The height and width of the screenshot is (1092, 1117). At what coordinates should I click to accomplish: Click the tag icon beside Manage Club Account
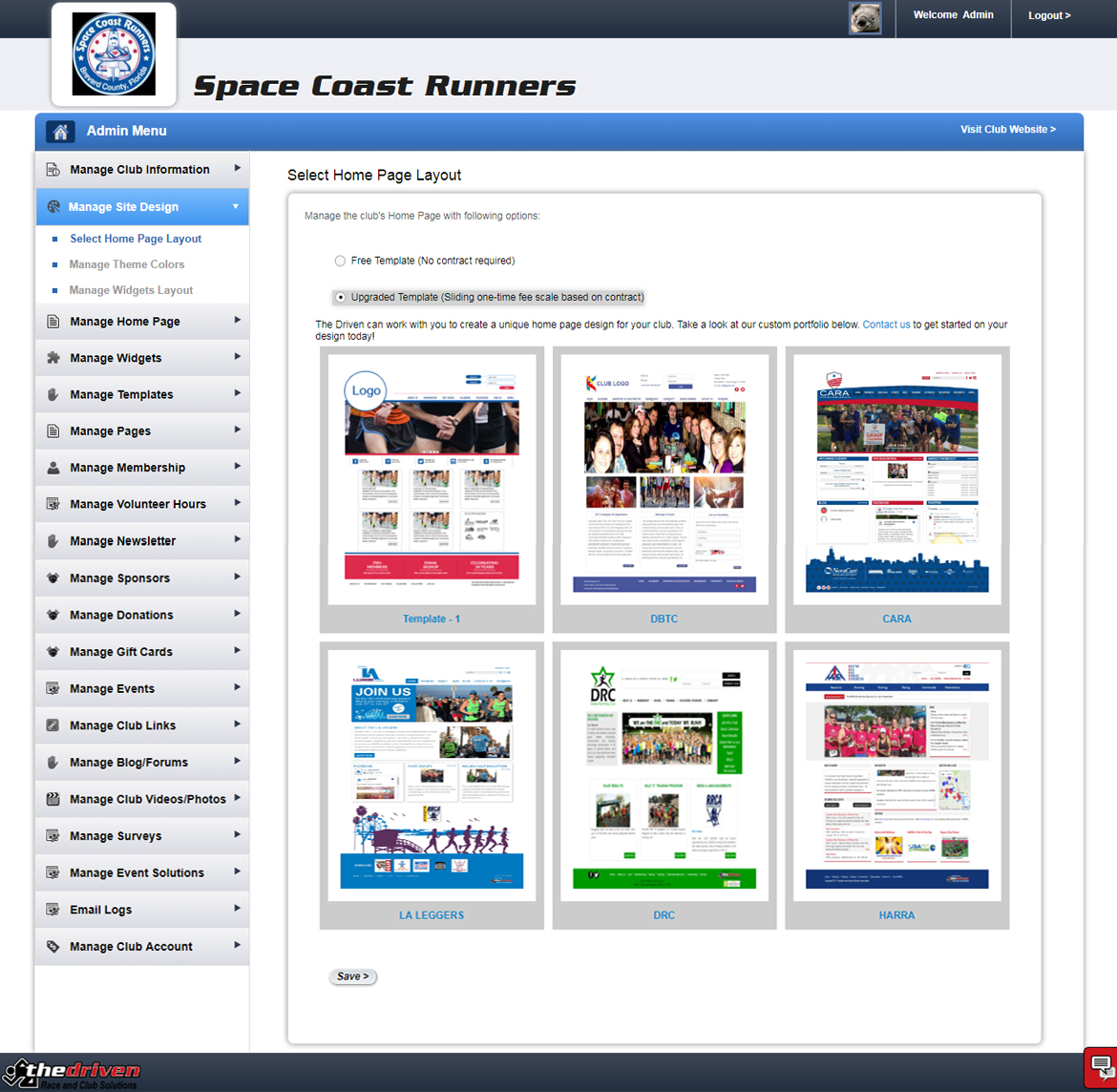[53, 947]
